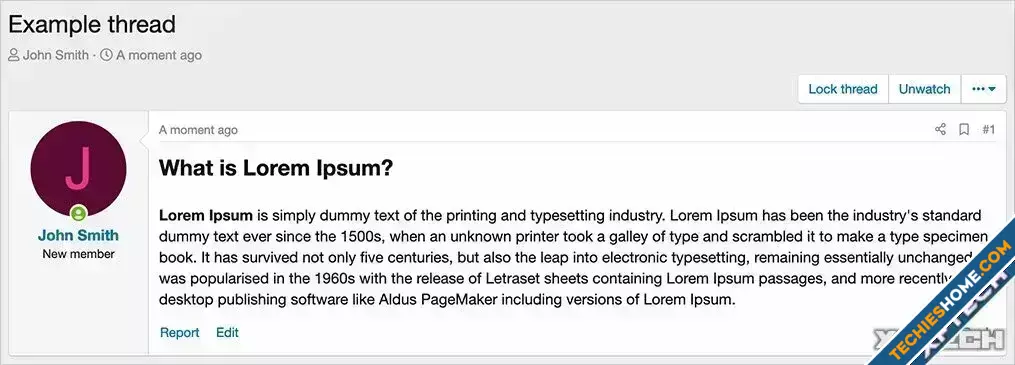
Task: Bookmark the post with the bookmark icon
Action: [x=964, y=129]
